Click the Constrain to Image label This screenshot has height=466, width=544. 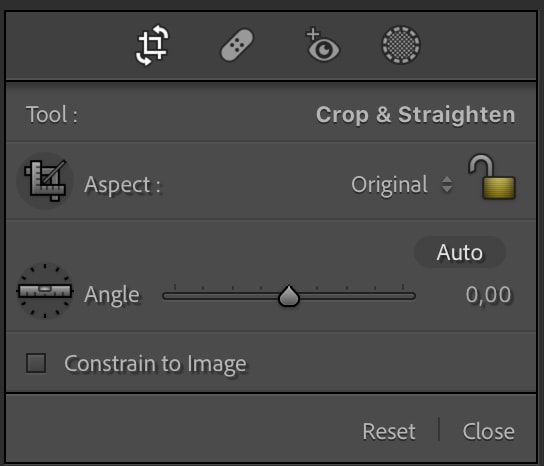point(155,364)
